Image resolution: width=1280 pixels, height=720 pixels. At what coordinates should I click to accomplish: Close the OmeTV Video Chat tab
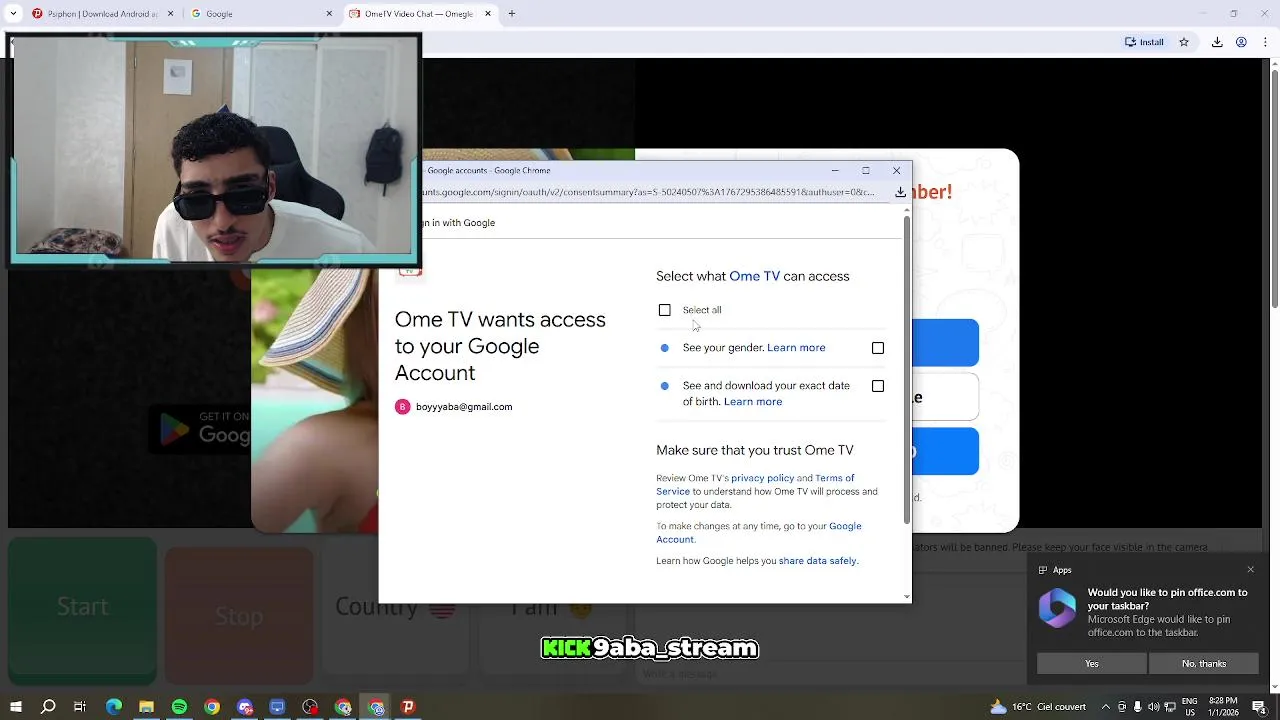coord(488,14)
